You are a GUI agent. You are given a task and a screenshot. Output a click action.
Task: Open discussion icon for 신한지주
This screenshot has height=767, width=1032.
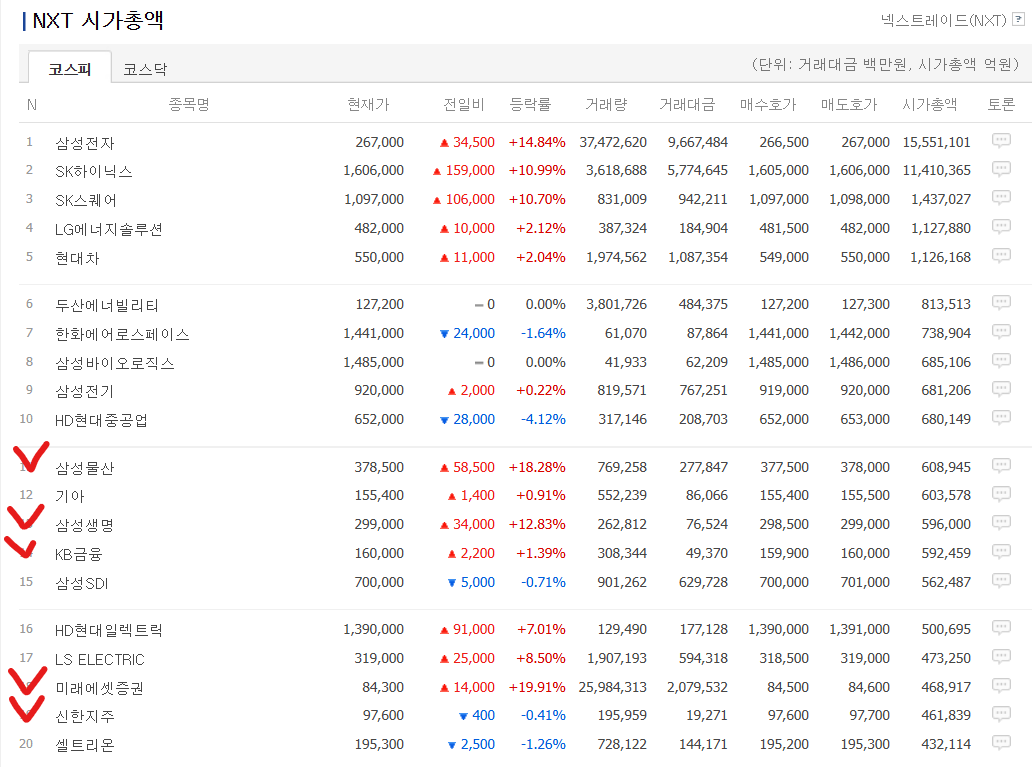[1000, 714]
